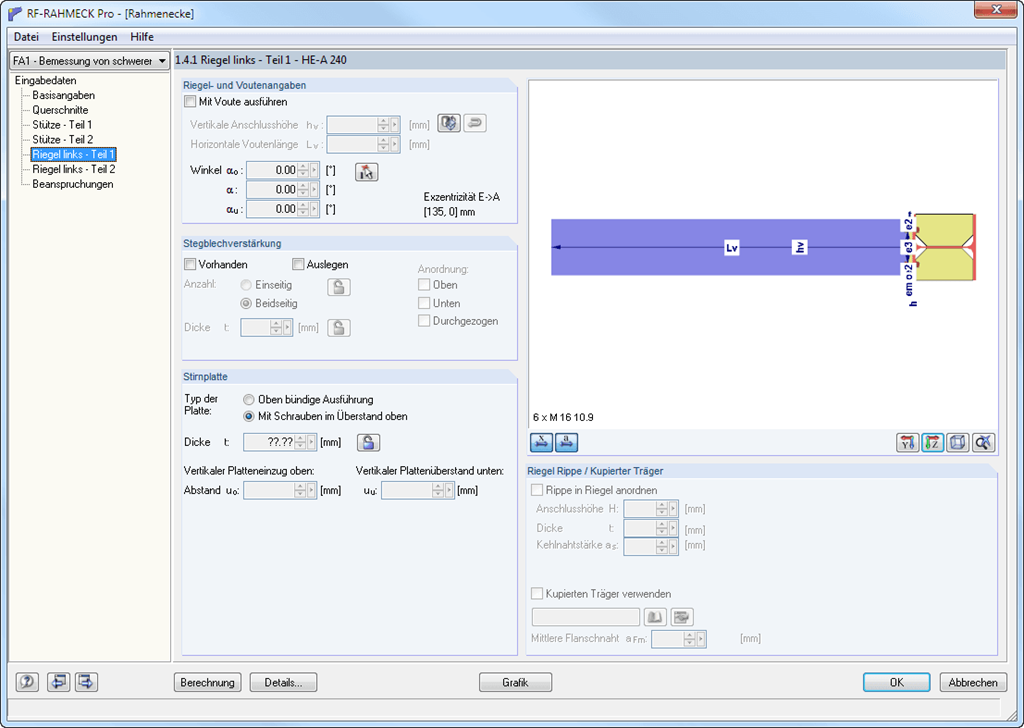The width and height of the screenshot is (1024, 728).
Task: Toggle 'Oben' arrangement checkbox
Action: (x=424, y=285)
